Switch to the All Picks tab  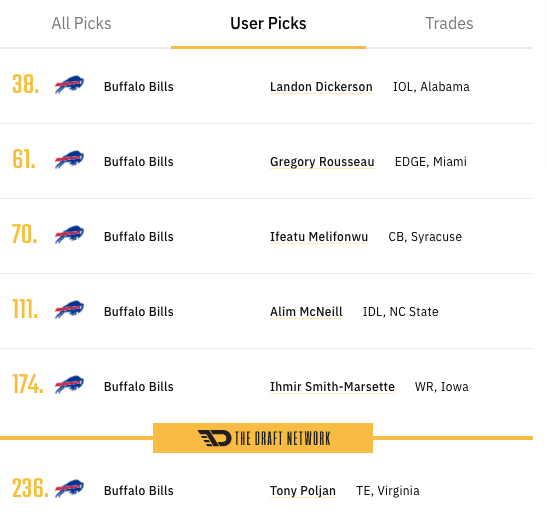tap(81, 23)
